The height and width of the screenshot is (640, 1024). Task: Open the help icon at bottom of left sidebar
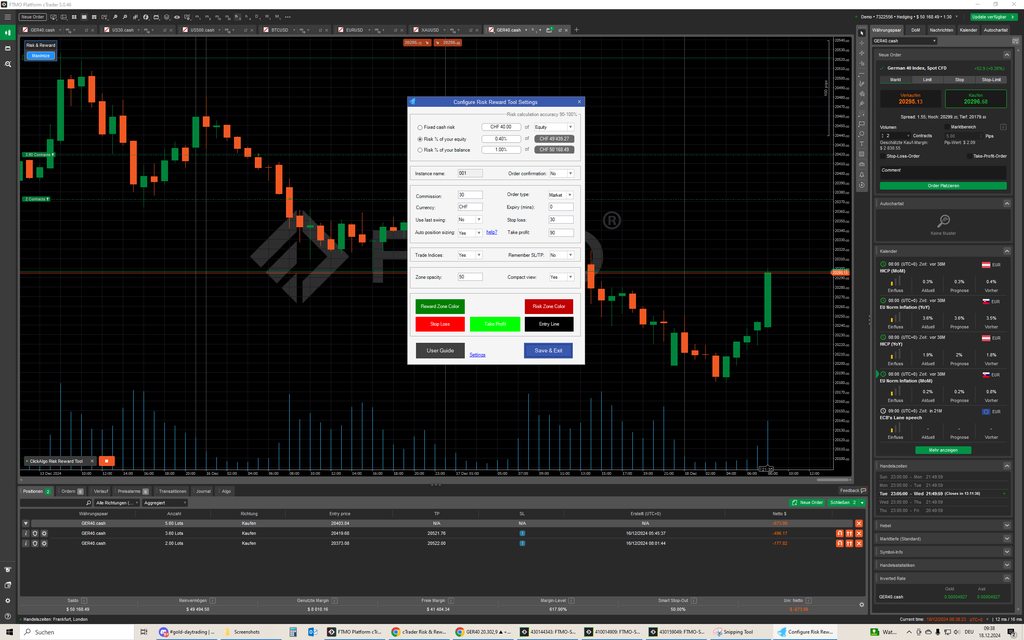click(x=8, y=616)
